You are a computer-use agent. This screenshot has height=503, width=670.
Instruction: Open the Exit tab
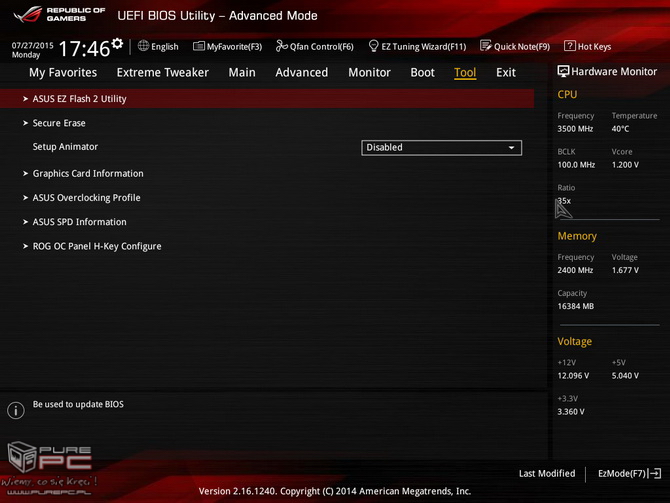506,73
